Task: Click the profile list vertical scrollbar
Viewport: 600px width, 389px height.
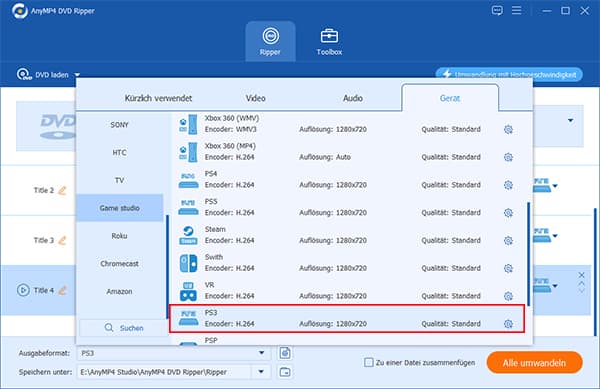Action: point(528,254)
